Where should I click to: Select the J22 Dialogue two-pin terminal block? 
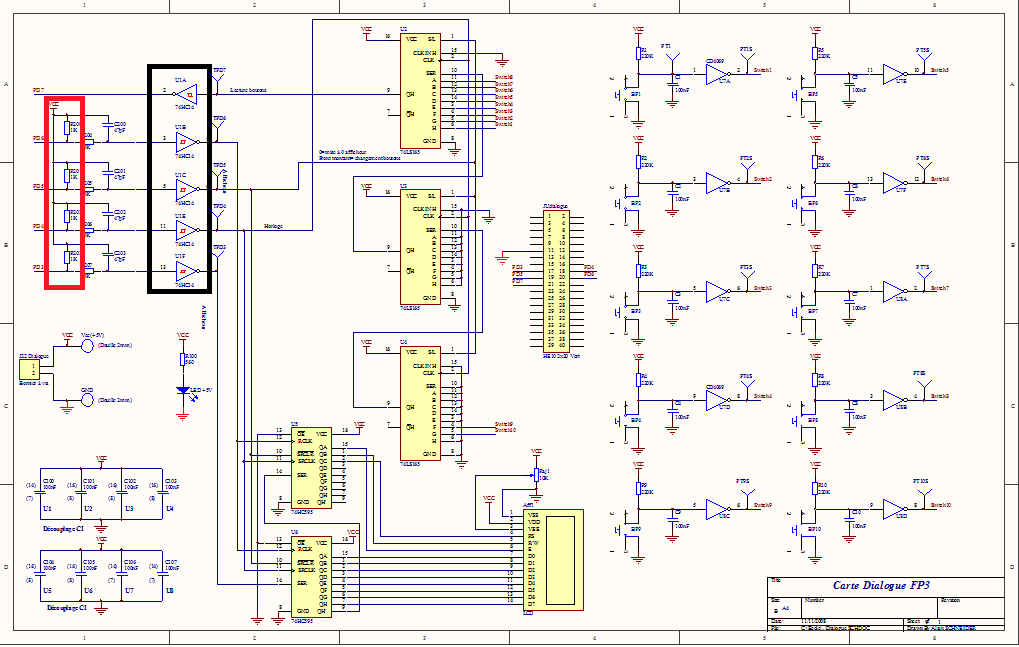29,370
